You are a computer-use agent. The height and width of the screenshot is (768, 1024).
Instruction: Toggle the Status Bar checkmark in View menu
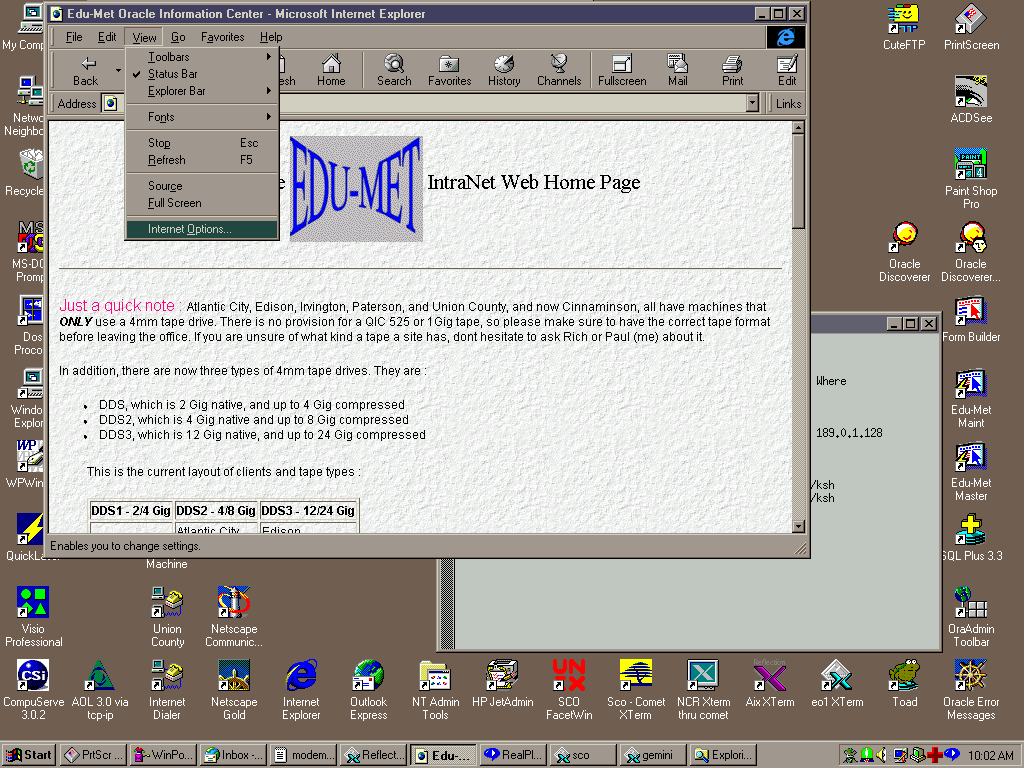202,74
